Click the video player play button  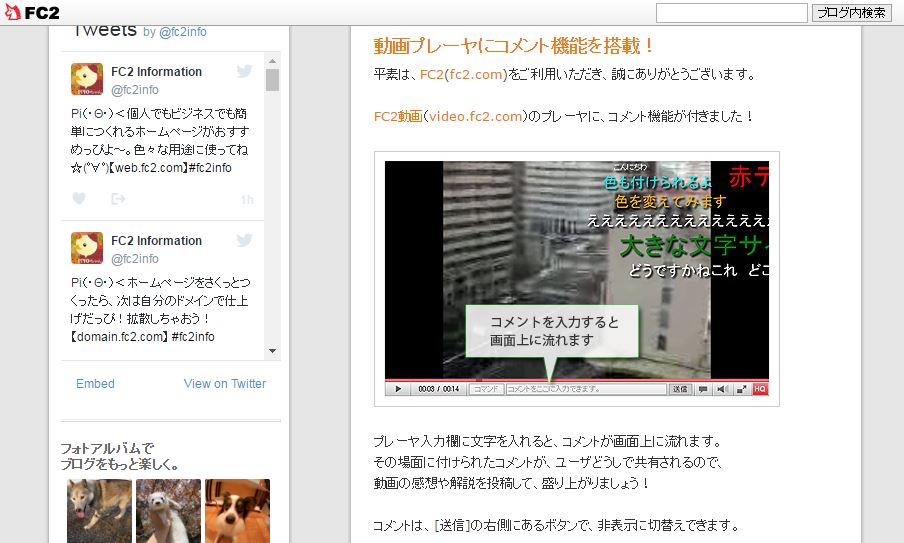[x=398, y=389]
